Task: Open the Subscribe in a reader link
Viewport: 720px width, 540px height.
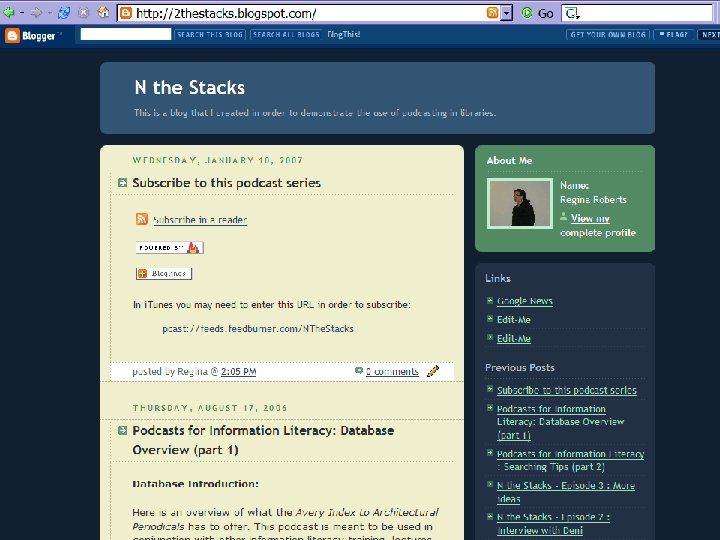Action: pos(200,220)
